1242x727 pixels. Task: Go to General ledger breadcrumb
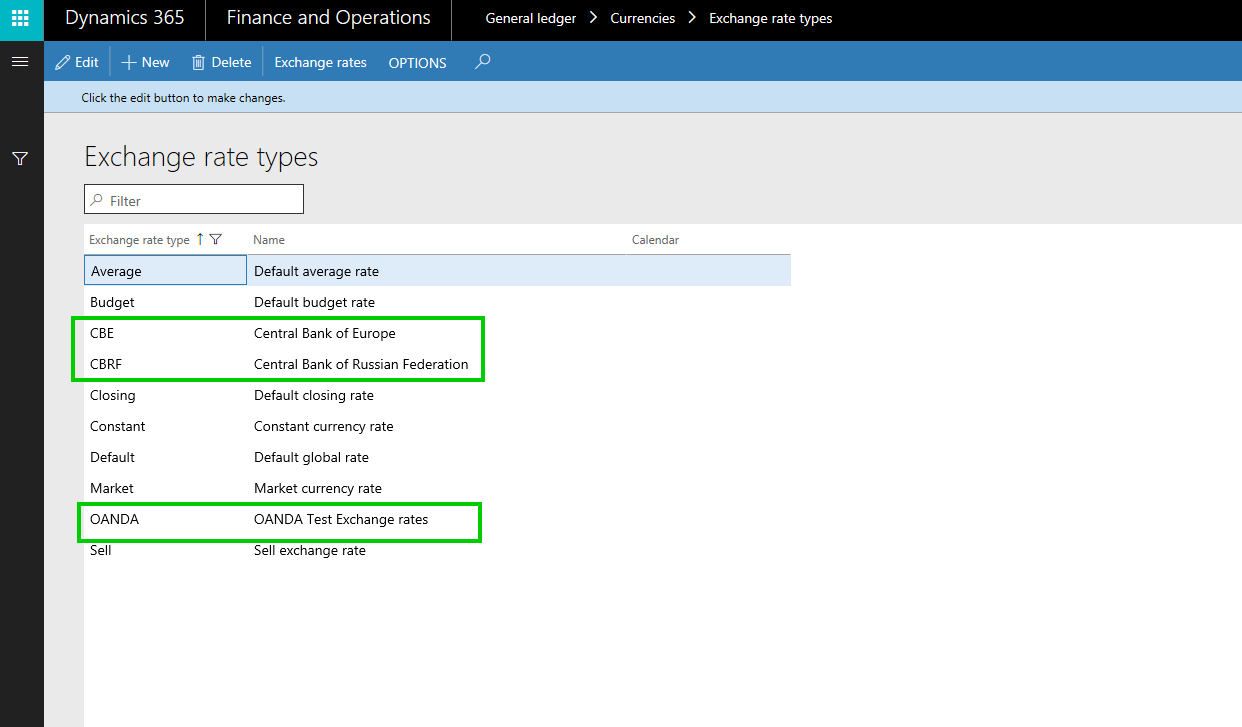[530, 19]
